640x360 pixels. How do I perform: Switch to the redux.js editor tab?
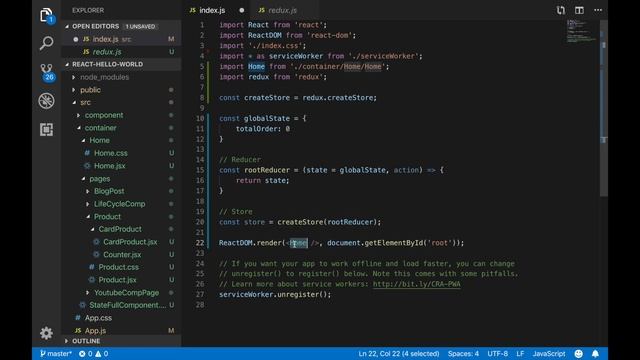tap(282, 10)
